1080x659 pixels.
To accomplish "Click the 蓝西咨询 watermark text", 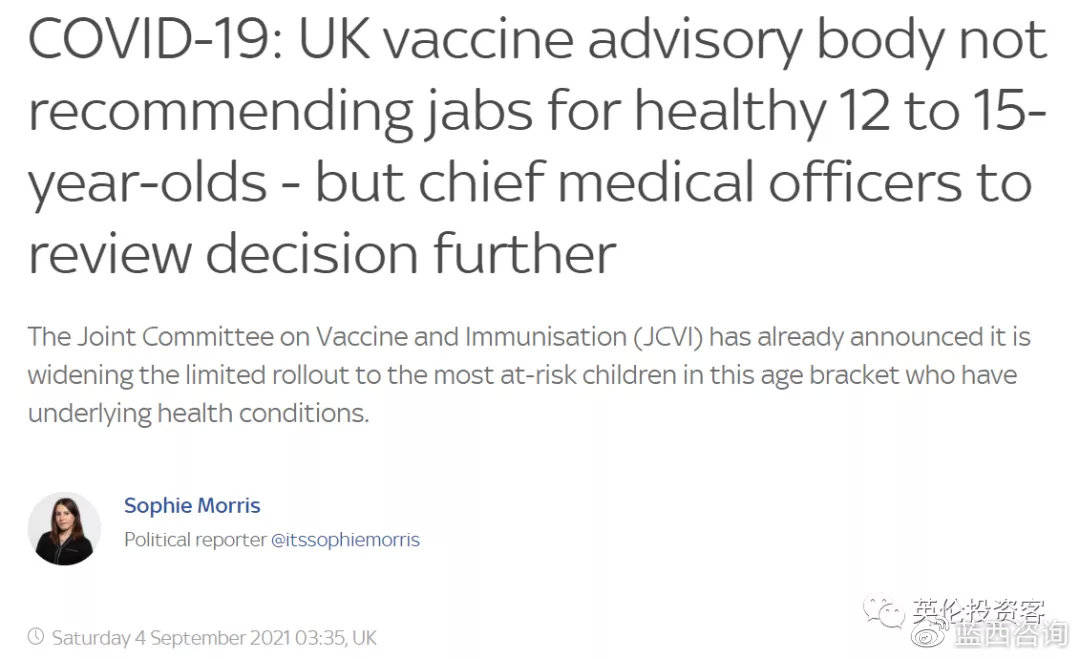I will click(1011, 635).
